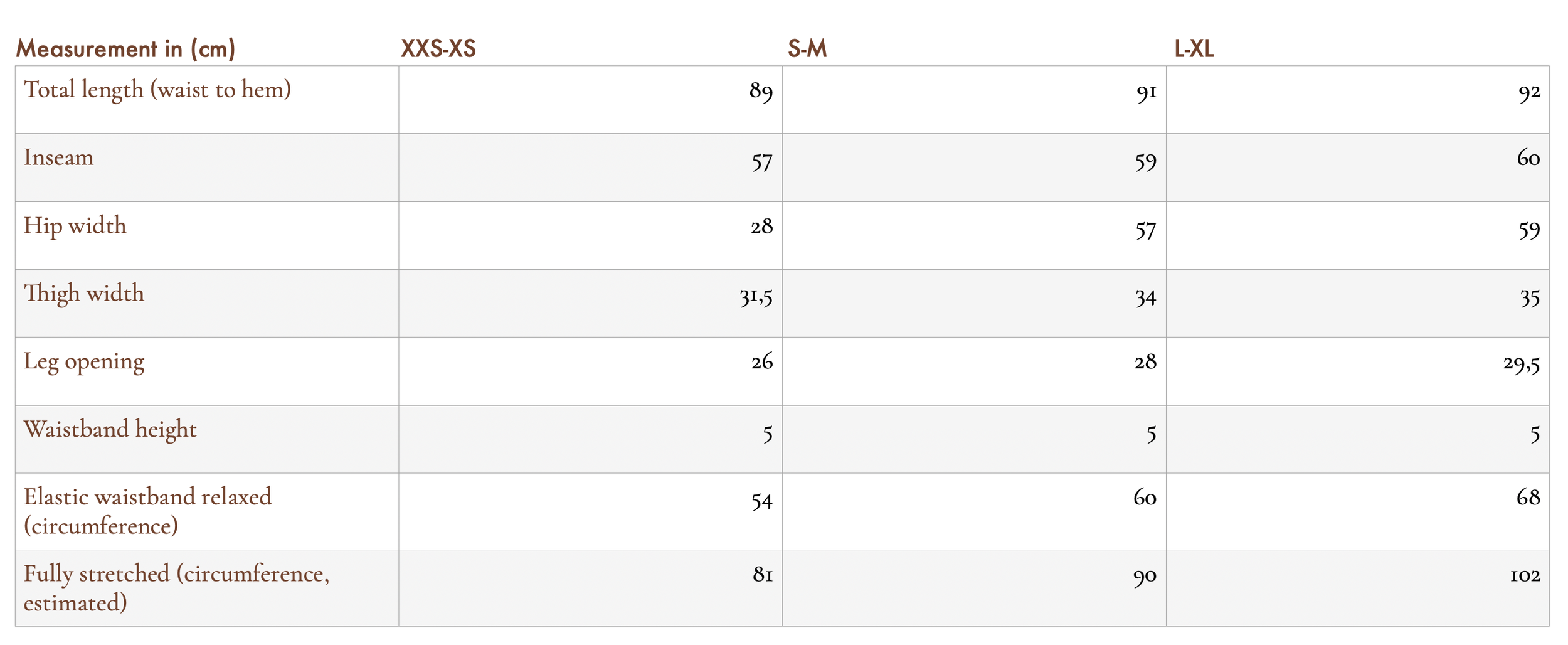Click the Measurement in (cm) header

[125, 49]
